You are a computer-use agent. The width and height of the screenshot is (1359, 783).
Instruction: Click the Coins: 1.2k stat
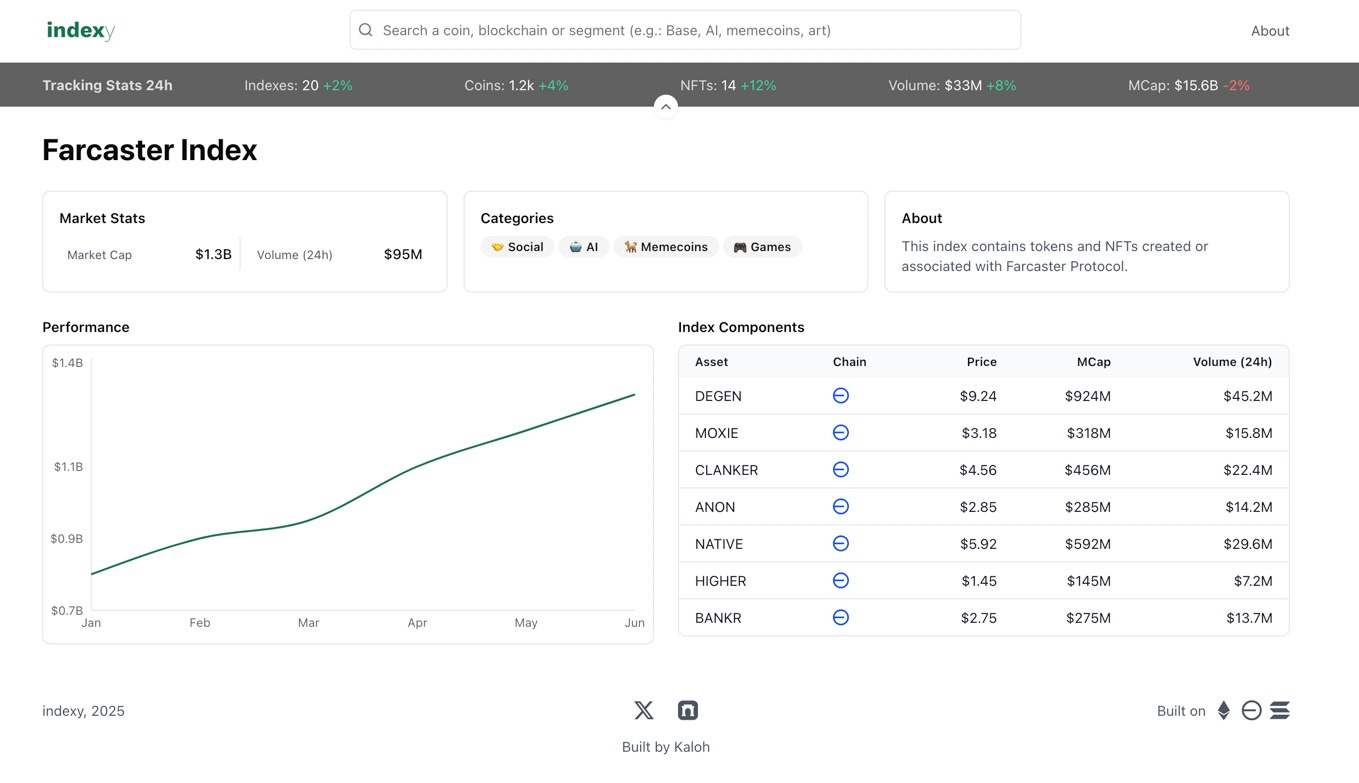coord(516,86)
